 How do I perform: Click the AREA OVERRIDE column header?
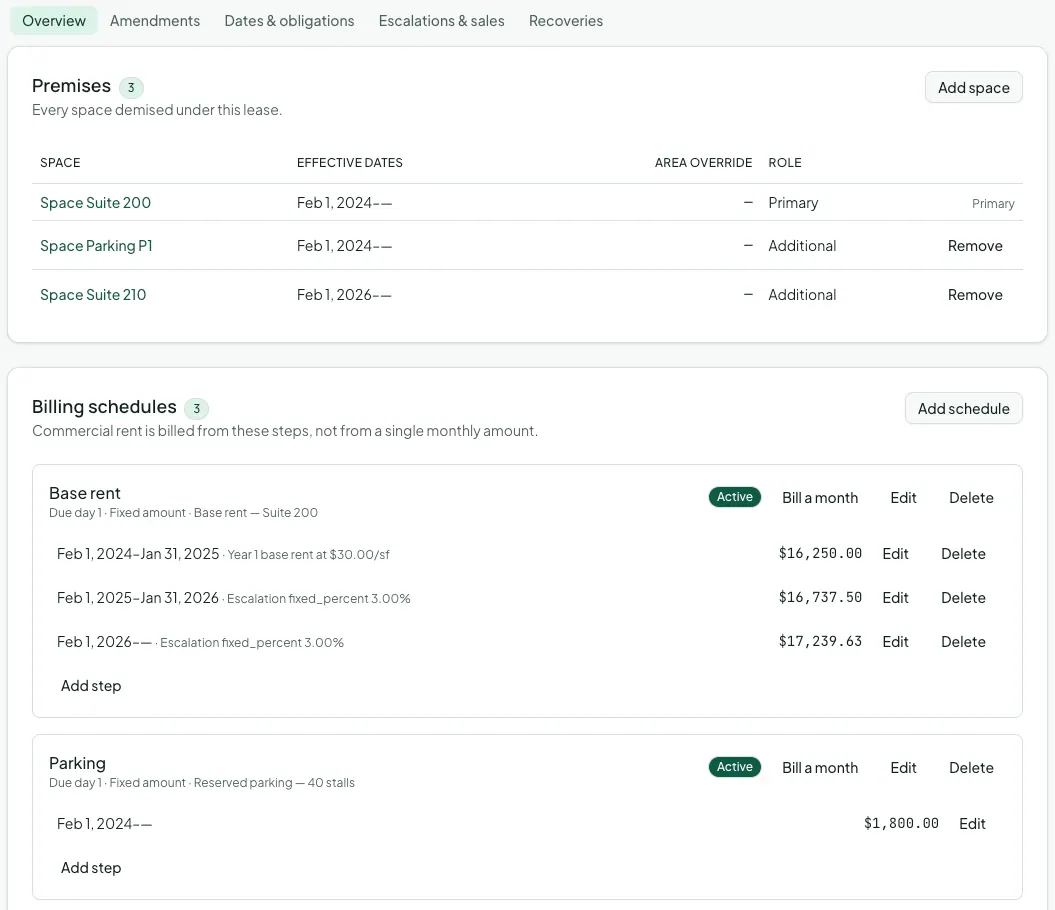pos(703,163)
